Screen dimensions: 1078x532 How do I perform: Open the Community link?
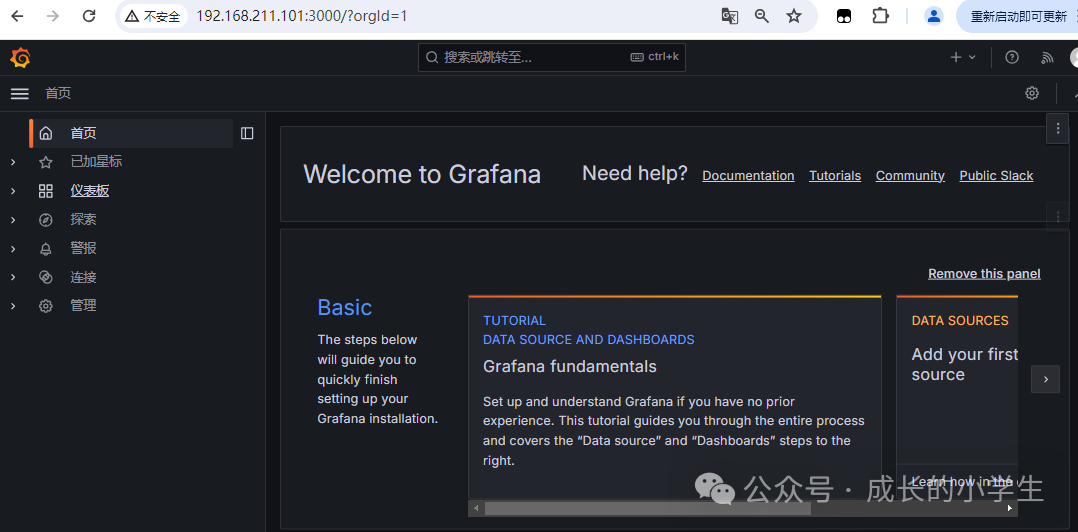[910, 176]
